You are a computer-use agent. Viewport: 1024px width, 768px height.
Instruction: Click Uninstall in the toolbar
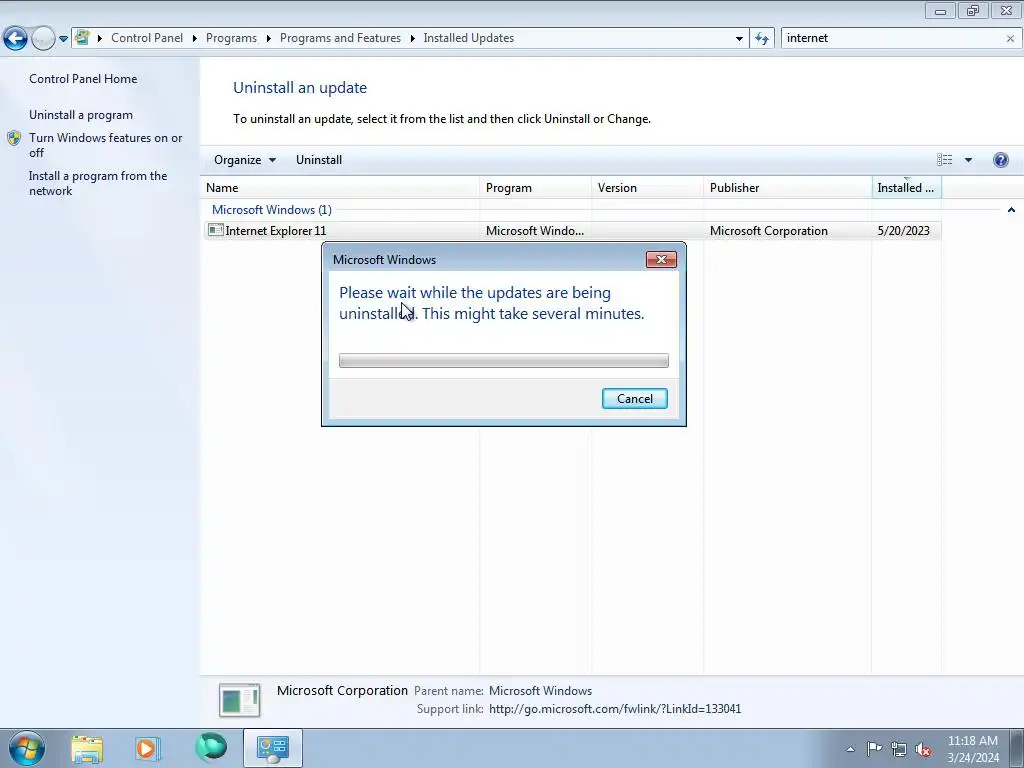[319, 160]
